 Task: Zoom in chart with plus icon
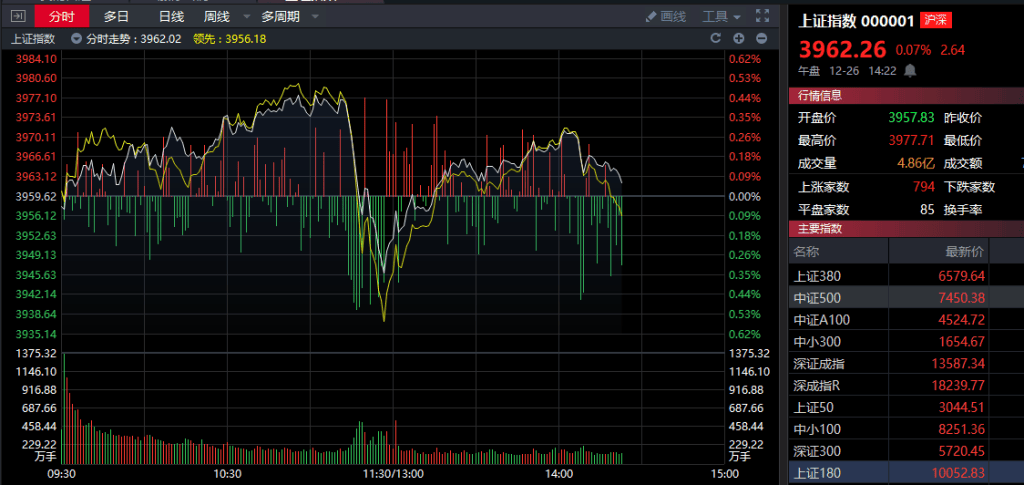point(739,38)
